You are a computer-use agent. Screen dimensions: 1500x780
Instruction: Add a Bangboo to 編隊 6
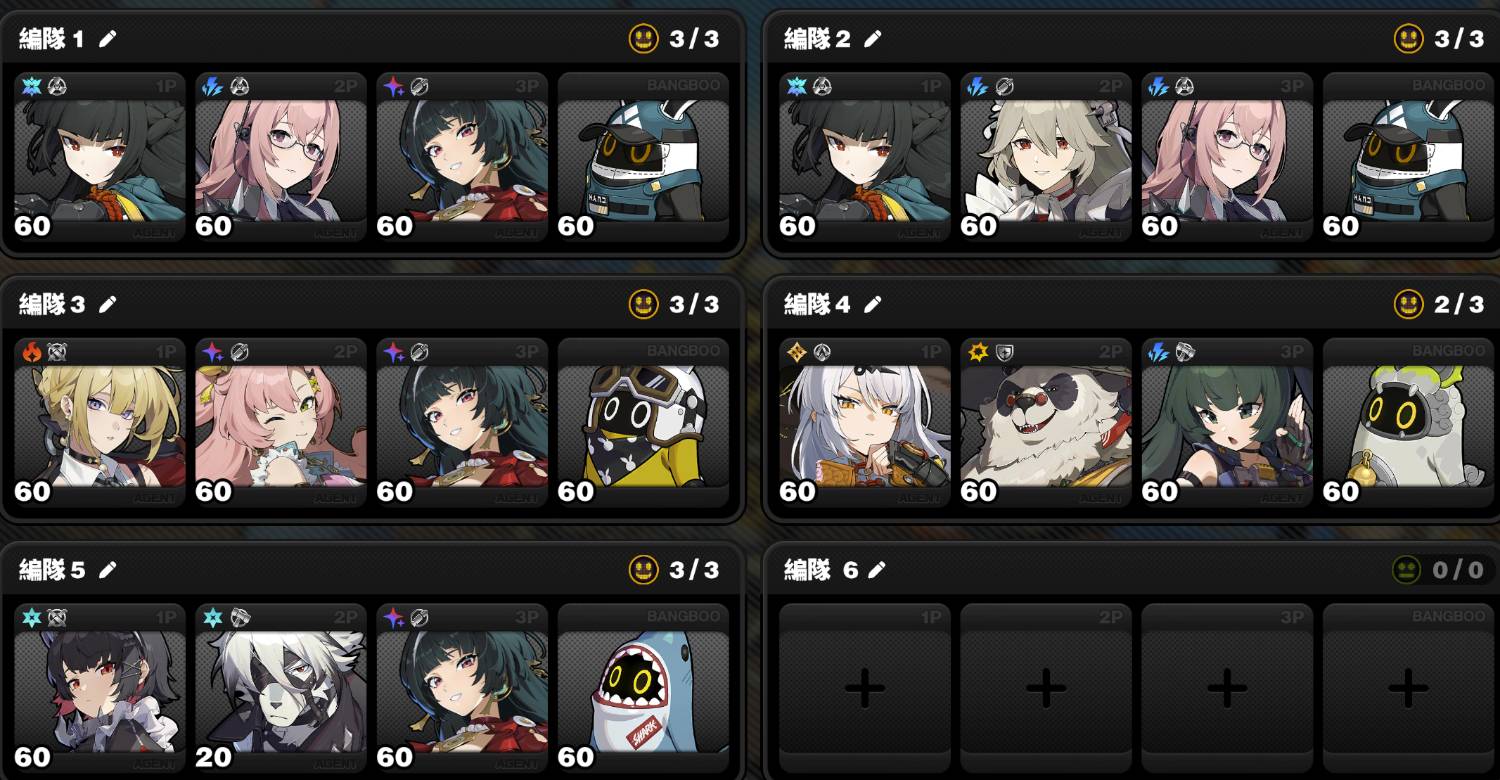pyautogui.click(x=1408, y=687)
